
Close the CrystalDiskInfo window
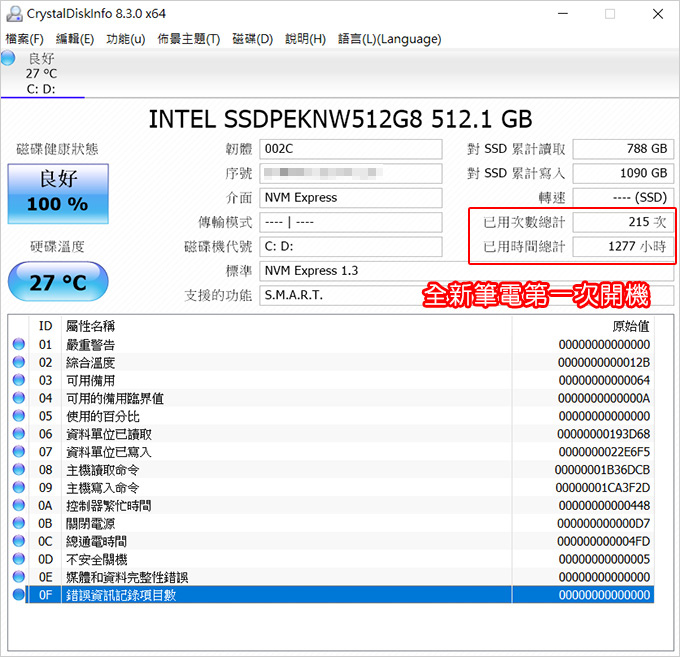(x=658, y=14)
